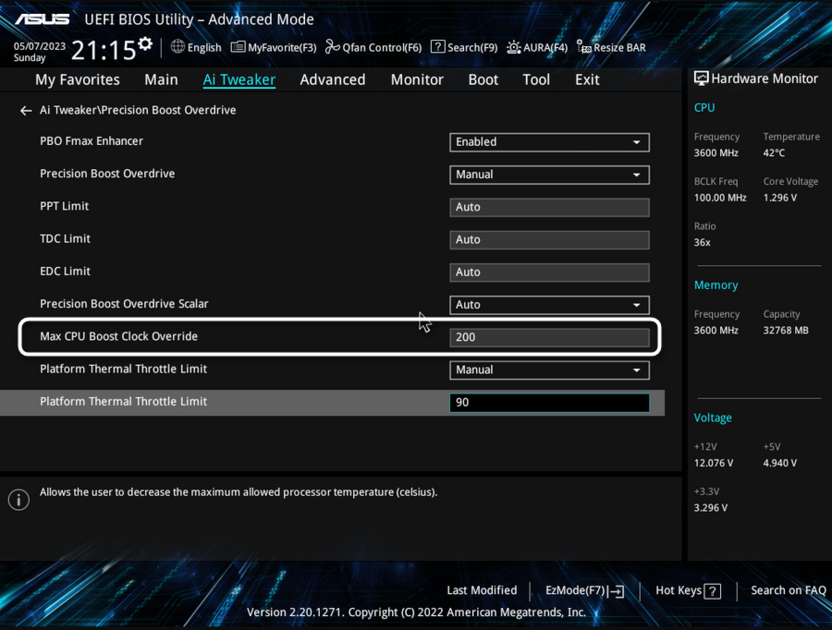This screenshot has width=832, height=630.
Task: Open MyFavorite(F3) shortcuts
Action: tap(273, 46)
